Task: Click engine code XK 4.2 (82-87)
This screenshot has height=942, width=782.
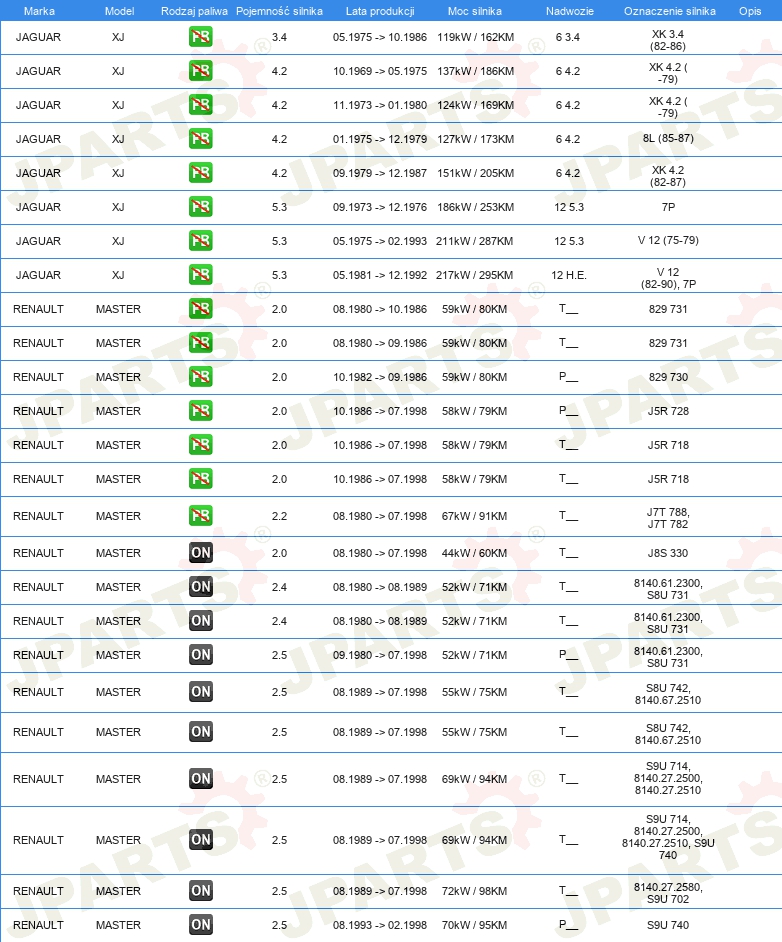Action: 668,176
